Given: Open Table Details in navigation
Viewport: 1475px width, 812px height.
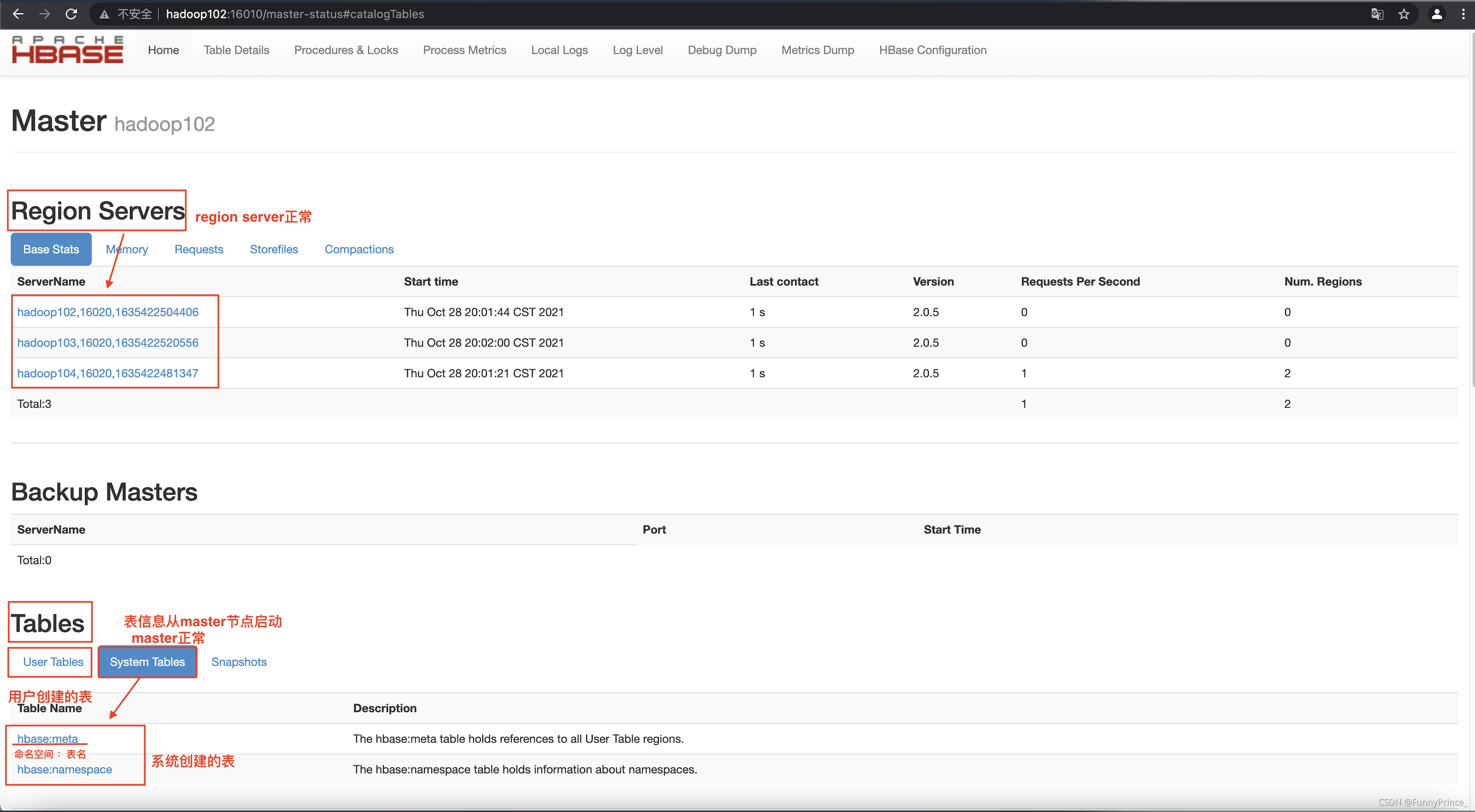Looking at the screenshot, I should (236, 51).
